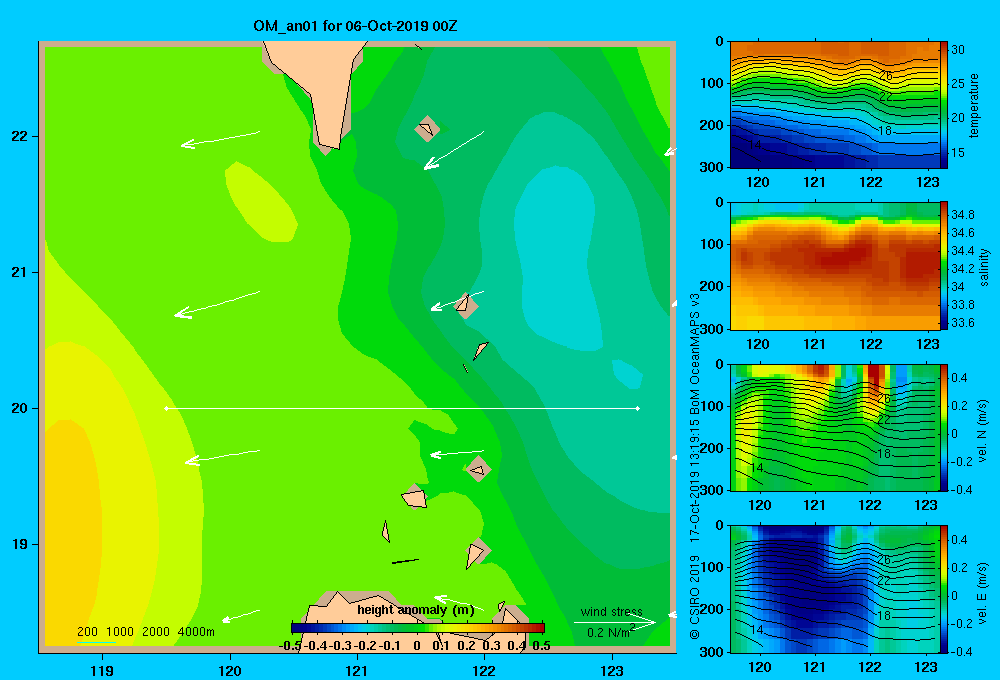Click longitude label 123 on main map axis
This screenshot has width=1000, height=680.
pyautogui.click(x=612, y=670)
